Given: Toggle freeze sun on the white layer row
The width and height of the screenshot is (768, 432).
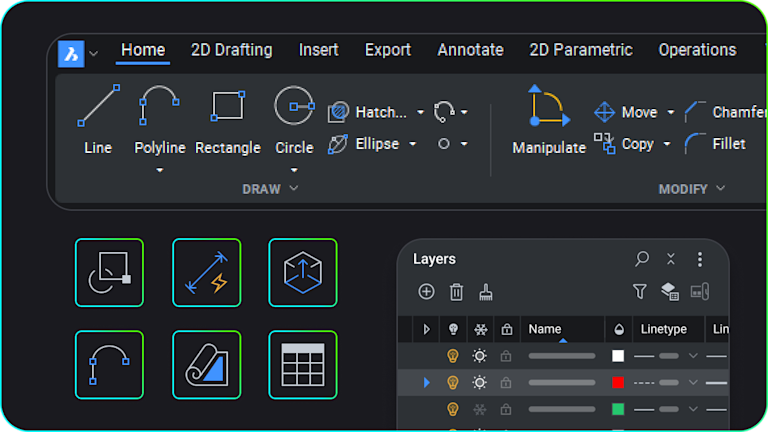Looking at the screenshot, I should pos(480,356).
